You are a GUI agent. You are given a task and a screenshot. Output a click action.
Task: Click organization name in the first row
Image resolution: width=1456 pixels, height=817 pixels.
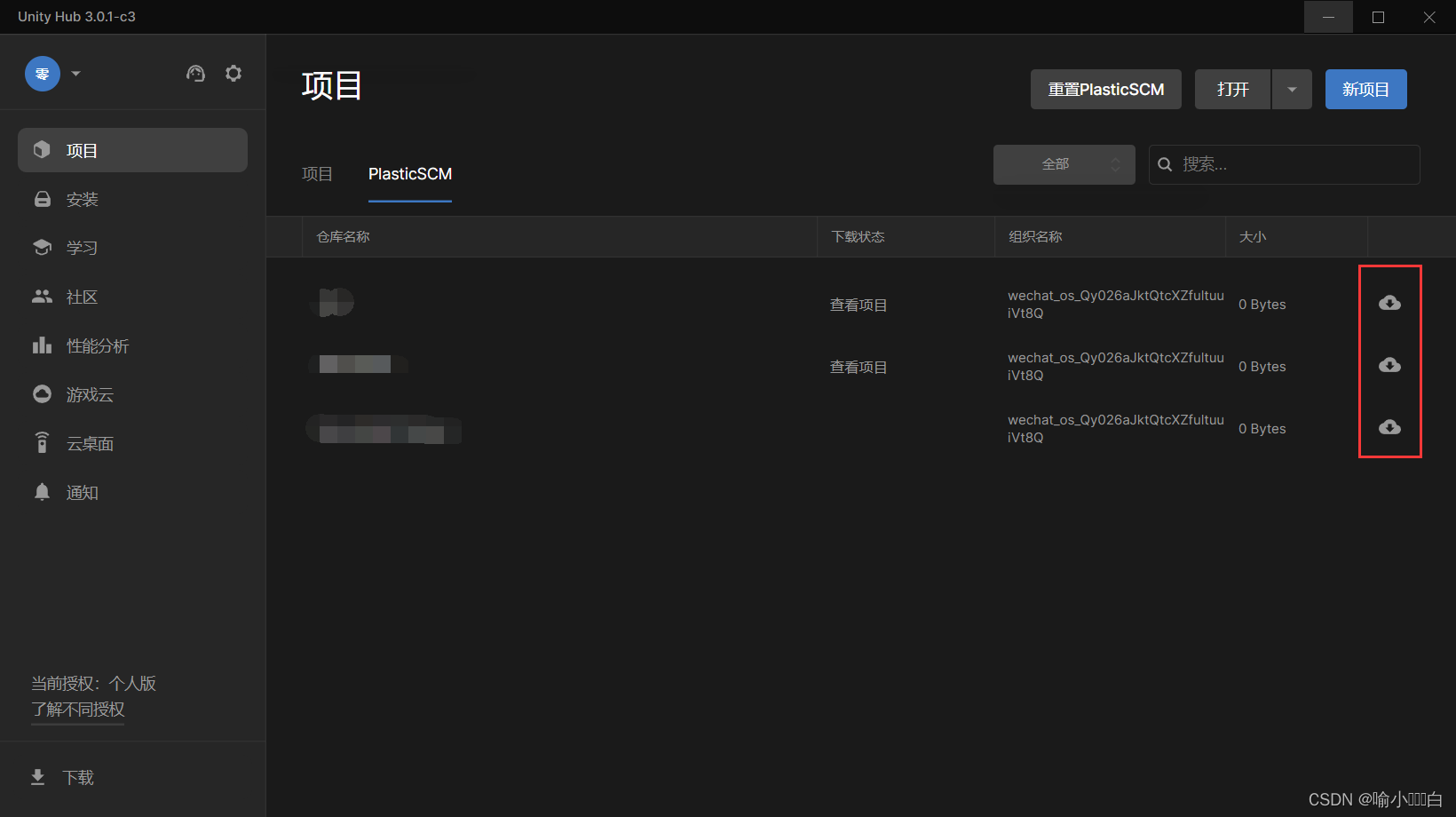1115,305
